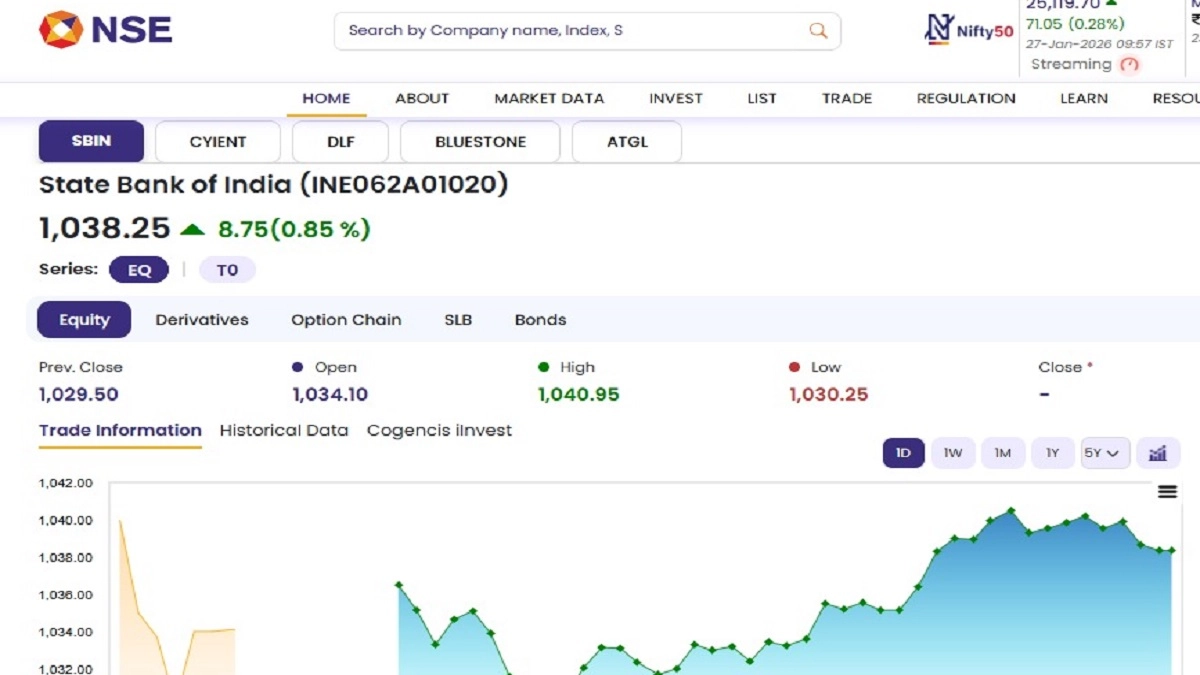
Task: Switch chart range to 1D
Action: tap(903, 453)
